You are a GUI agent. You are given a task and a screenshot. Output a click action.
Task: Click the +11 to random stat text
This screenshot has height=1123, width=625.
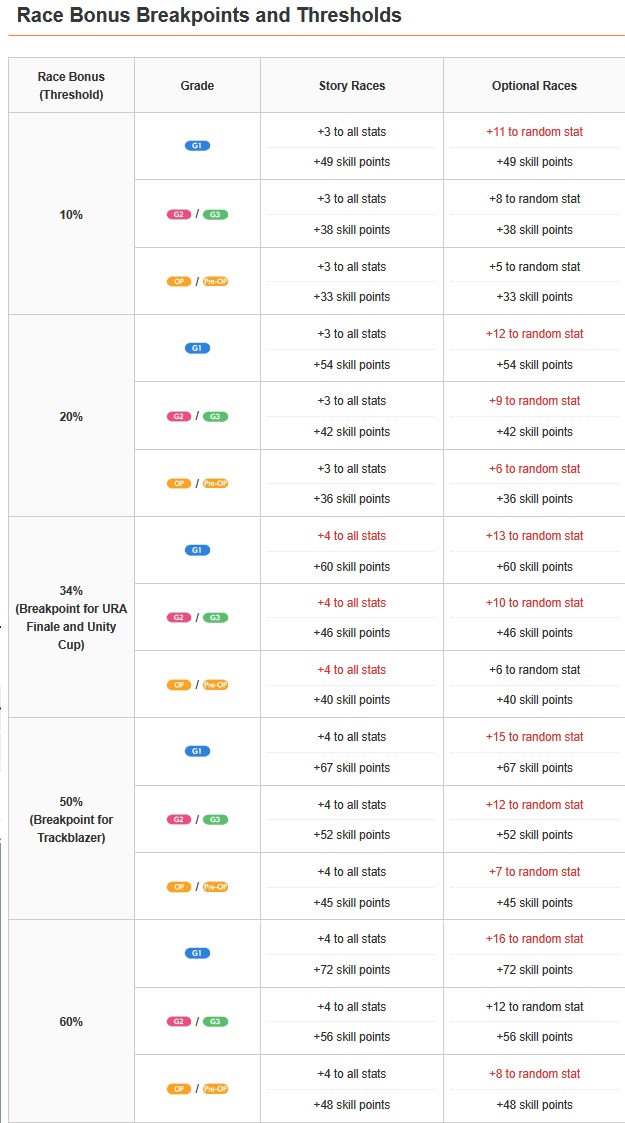click(534, 132)
